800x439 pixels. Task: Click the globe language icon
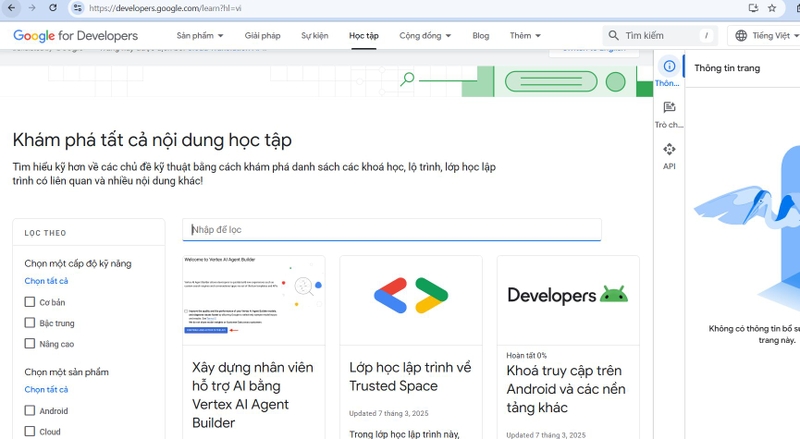click(741, 35)
